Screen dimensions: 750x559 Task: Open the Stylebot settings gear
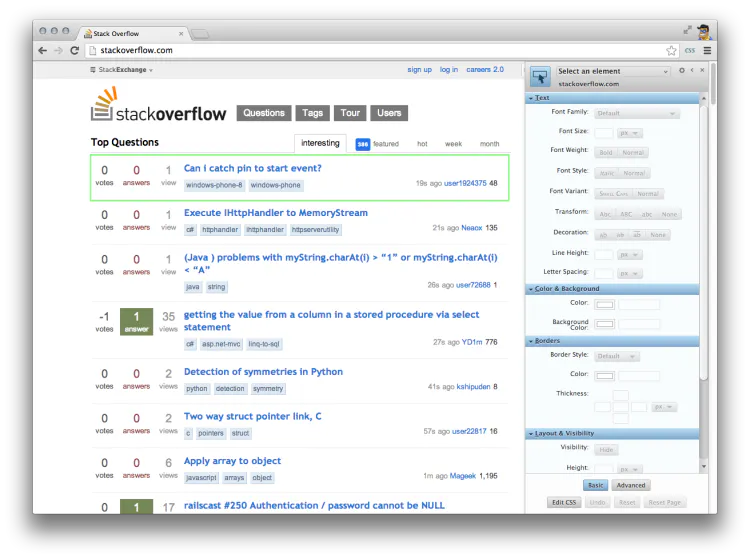[x=682, y=70]
